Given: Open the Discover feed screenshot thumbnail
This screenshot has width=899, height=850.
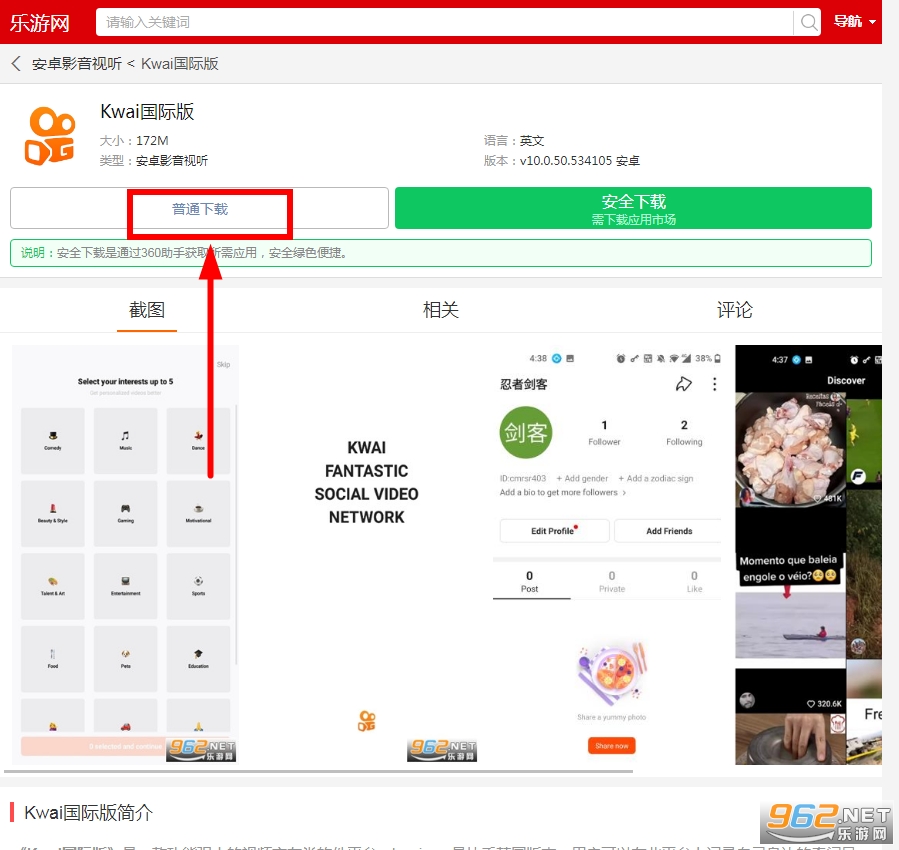Looking at the screenshot, I should coord(808,555).
